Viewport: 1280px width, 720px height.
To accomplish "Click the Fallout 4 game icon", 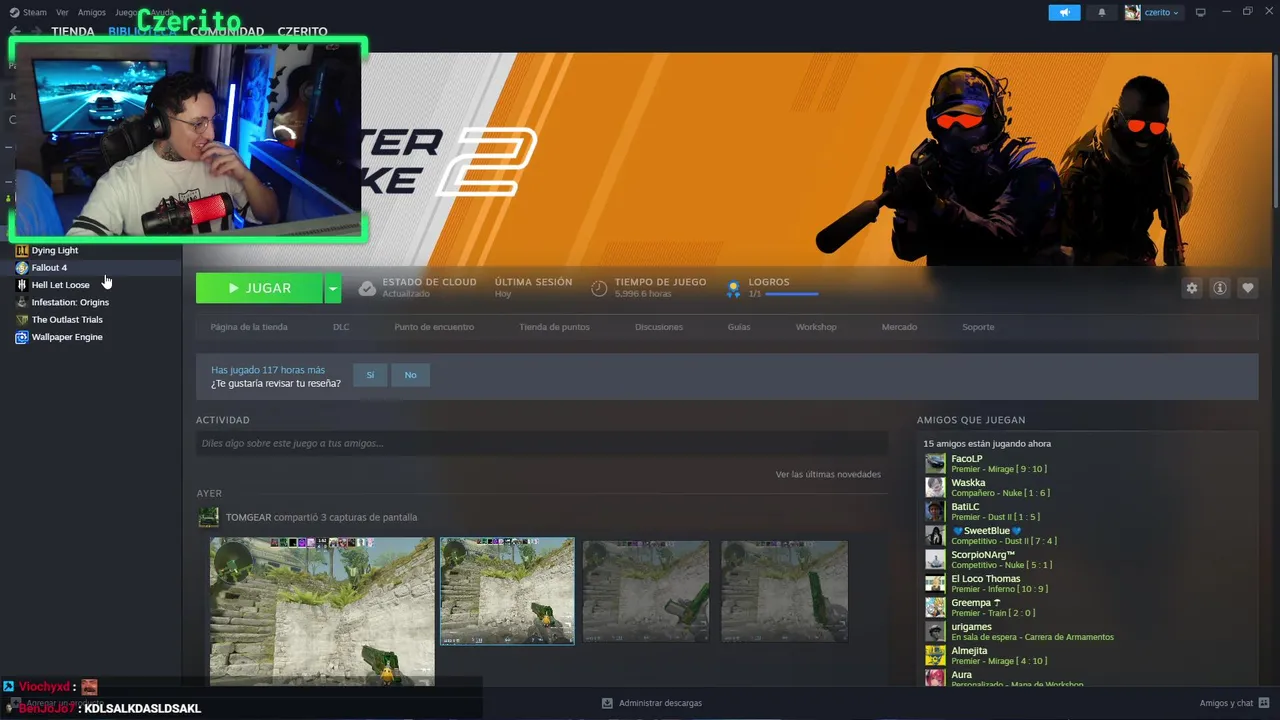I will pos(22,268).
